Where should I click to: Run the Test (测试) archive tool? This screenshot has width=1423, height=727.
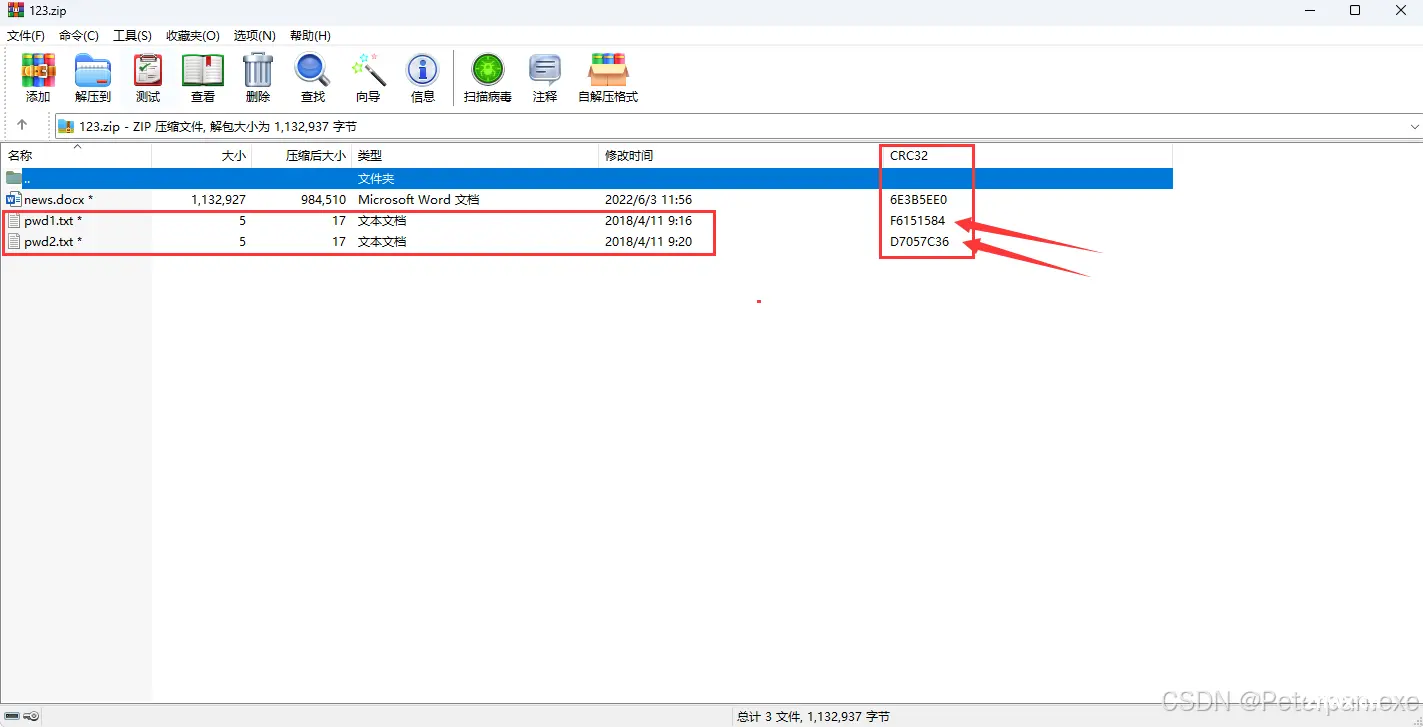148,79
